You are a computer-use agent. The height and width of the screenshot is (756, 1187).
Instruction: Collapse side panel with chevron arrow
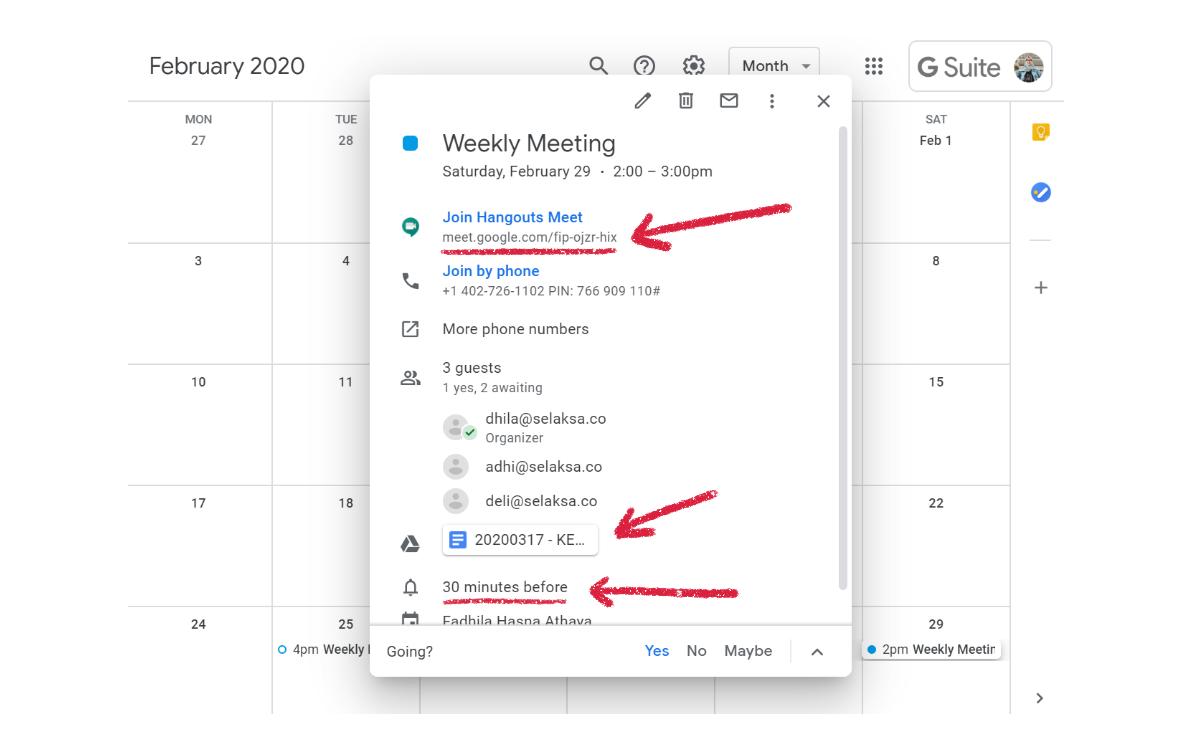point(1039,698)
